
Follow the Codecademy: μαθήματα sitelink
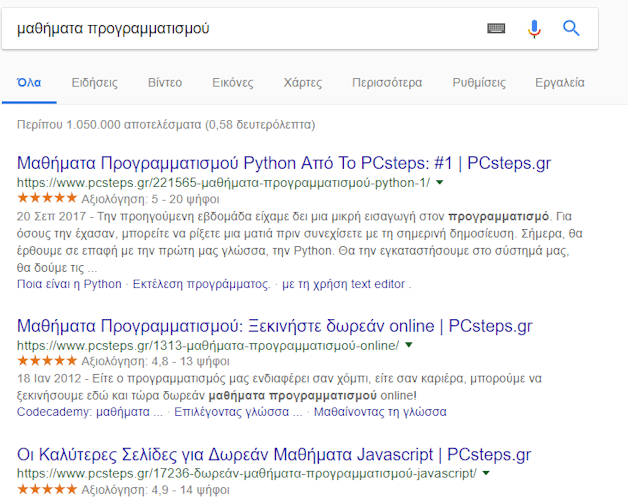tap(90, 412)
